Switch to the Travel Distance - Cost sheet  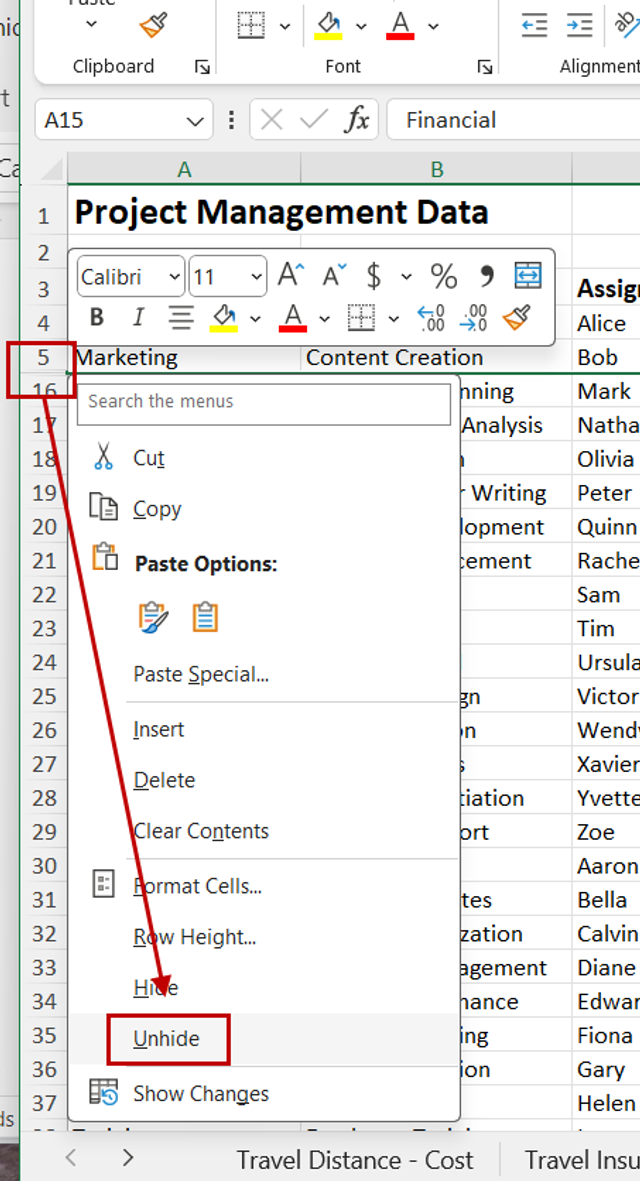click(356, 1159)
